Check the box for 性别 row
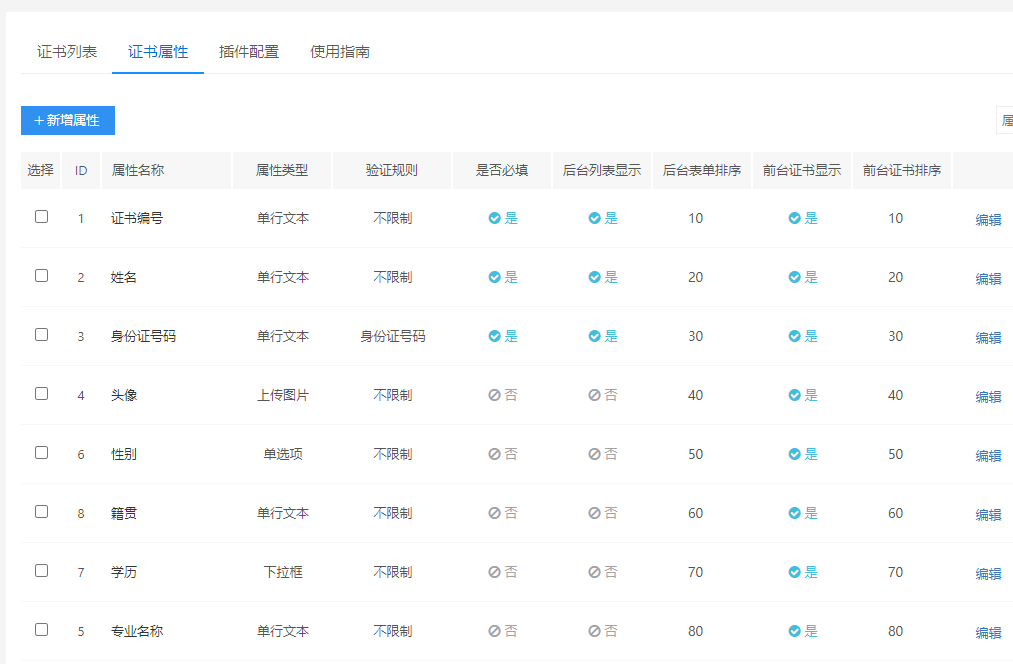The height and width of the screenshot is (664, 1013). 41,453
